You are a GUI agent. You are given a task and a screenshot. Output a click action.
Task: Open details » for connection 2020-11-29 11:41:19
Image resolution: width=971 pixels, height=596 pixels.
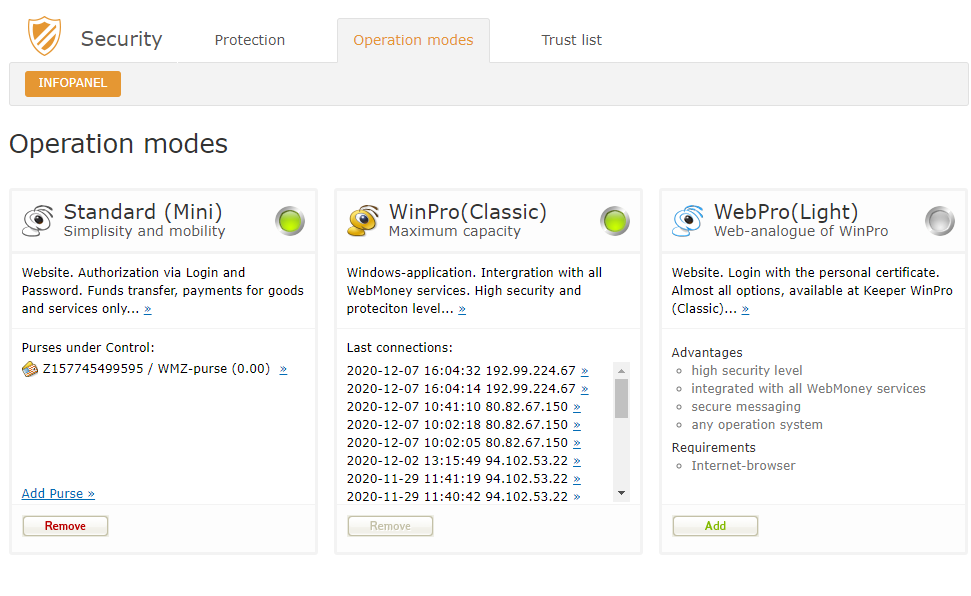(x=577, y=479)
